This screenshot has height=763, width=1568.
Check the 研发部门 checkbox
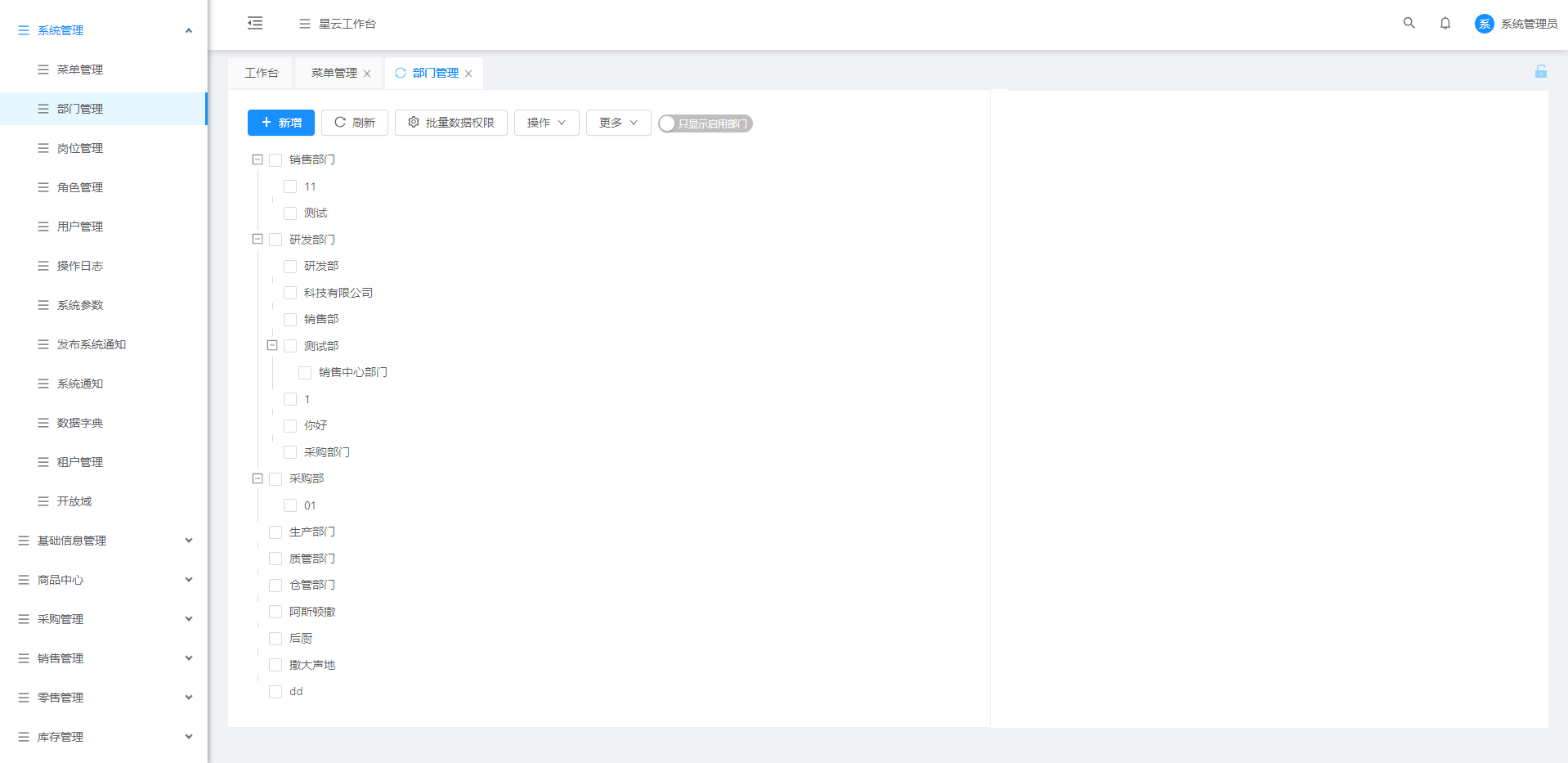[x=276, y=240]
